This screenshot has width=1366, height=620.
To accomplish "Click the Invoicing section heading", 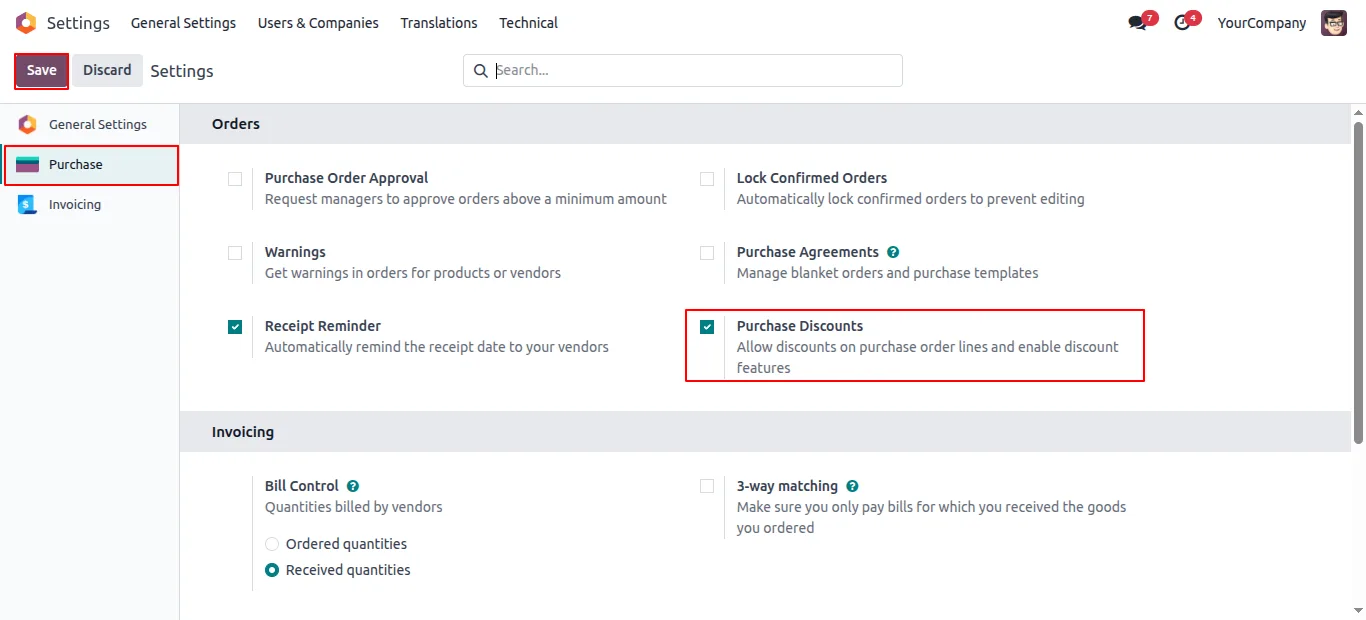I will click(243, 432).
